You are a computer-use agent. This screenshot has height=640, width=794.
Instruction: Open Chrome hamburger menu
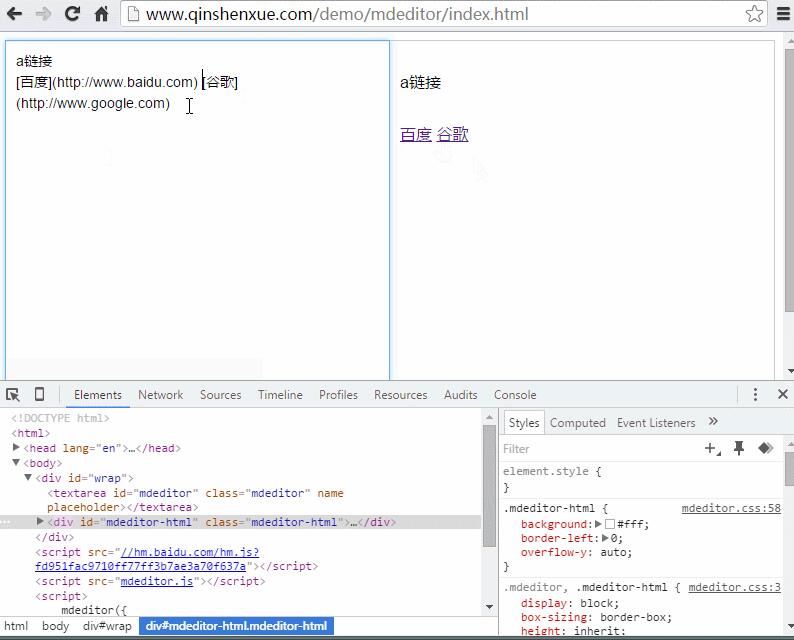[x=781, y=14]
